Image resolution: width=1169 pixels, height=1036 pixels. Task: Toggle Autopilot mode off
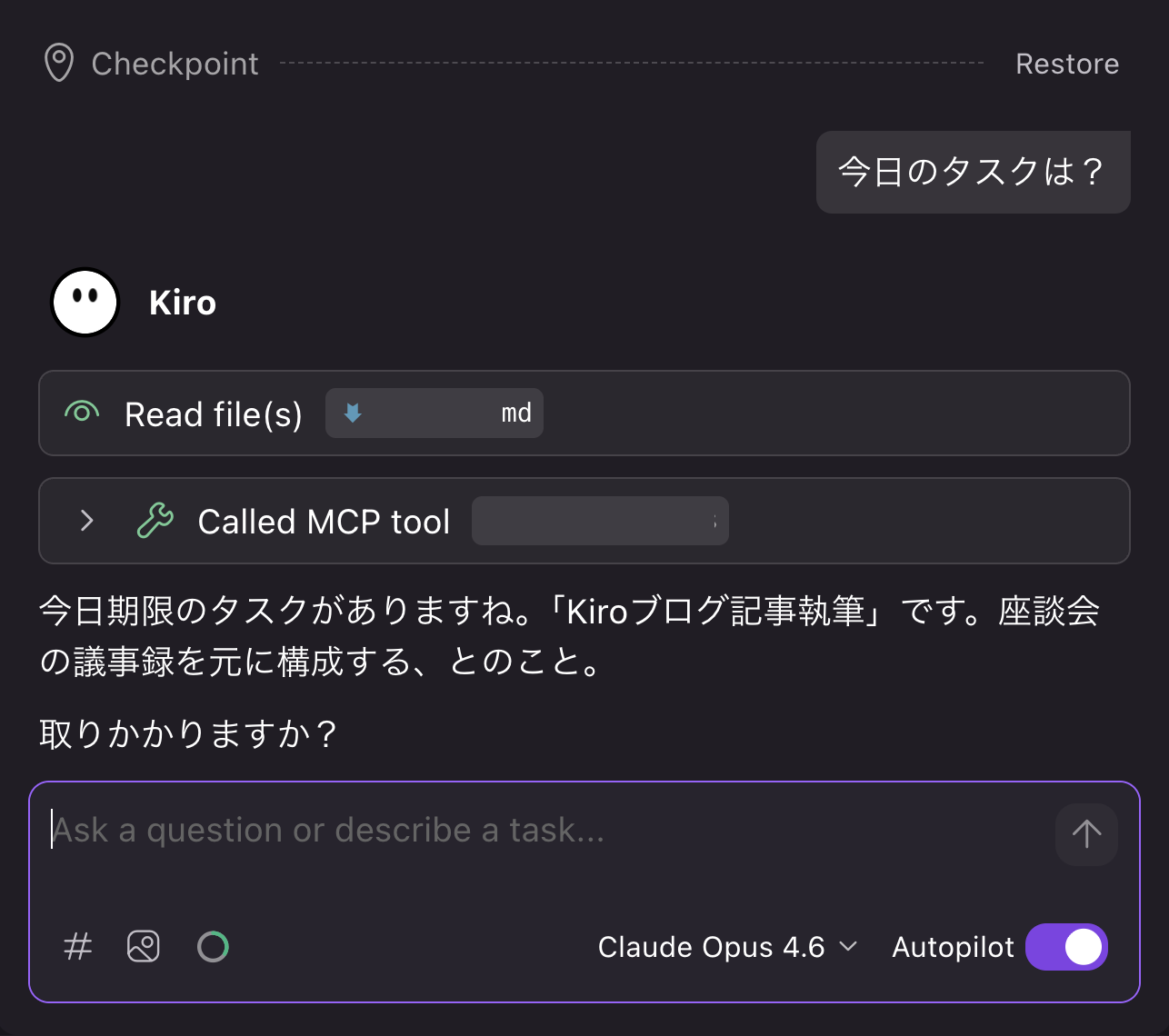[x=1066, y=946]
